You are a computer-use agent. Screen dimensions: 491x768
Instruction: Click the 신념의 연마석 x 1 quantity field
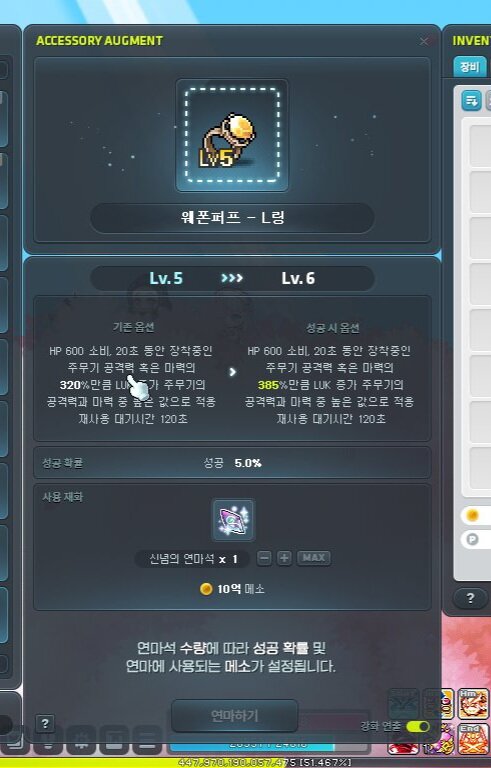point(193,559)
